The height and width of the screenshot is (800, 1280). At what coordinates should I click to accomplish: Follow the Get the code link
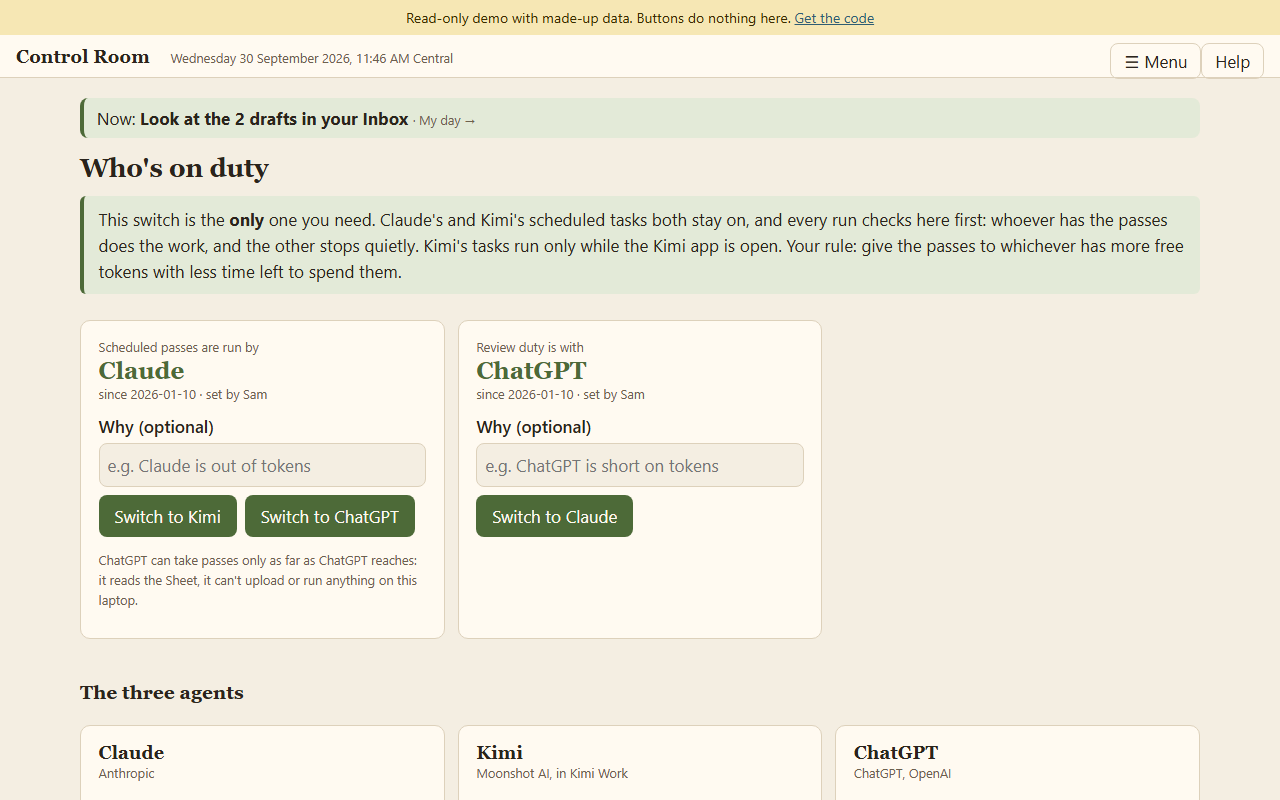834,18
